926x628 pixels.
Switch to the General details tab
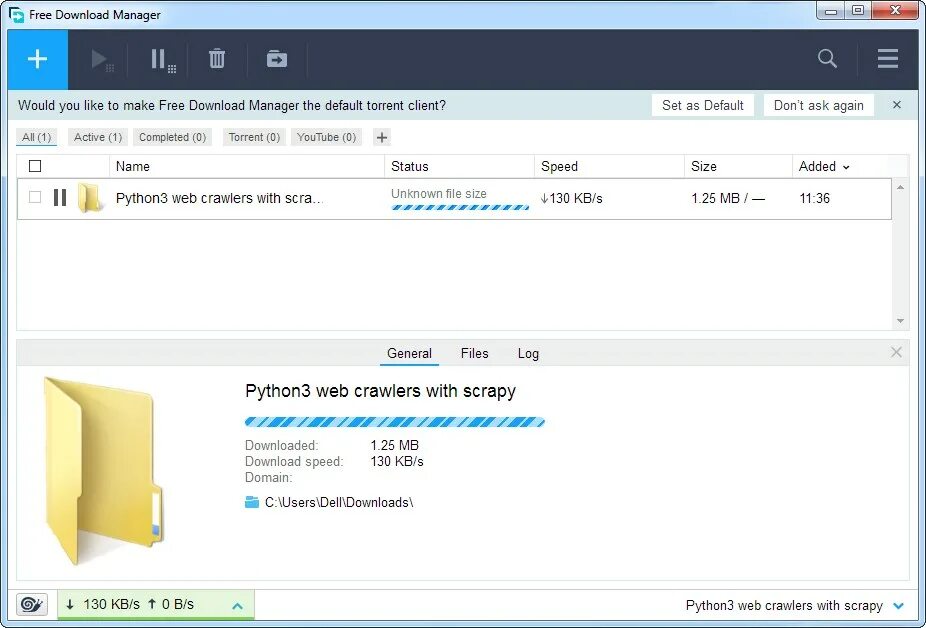pyautogui.click(x=409, y=353)
